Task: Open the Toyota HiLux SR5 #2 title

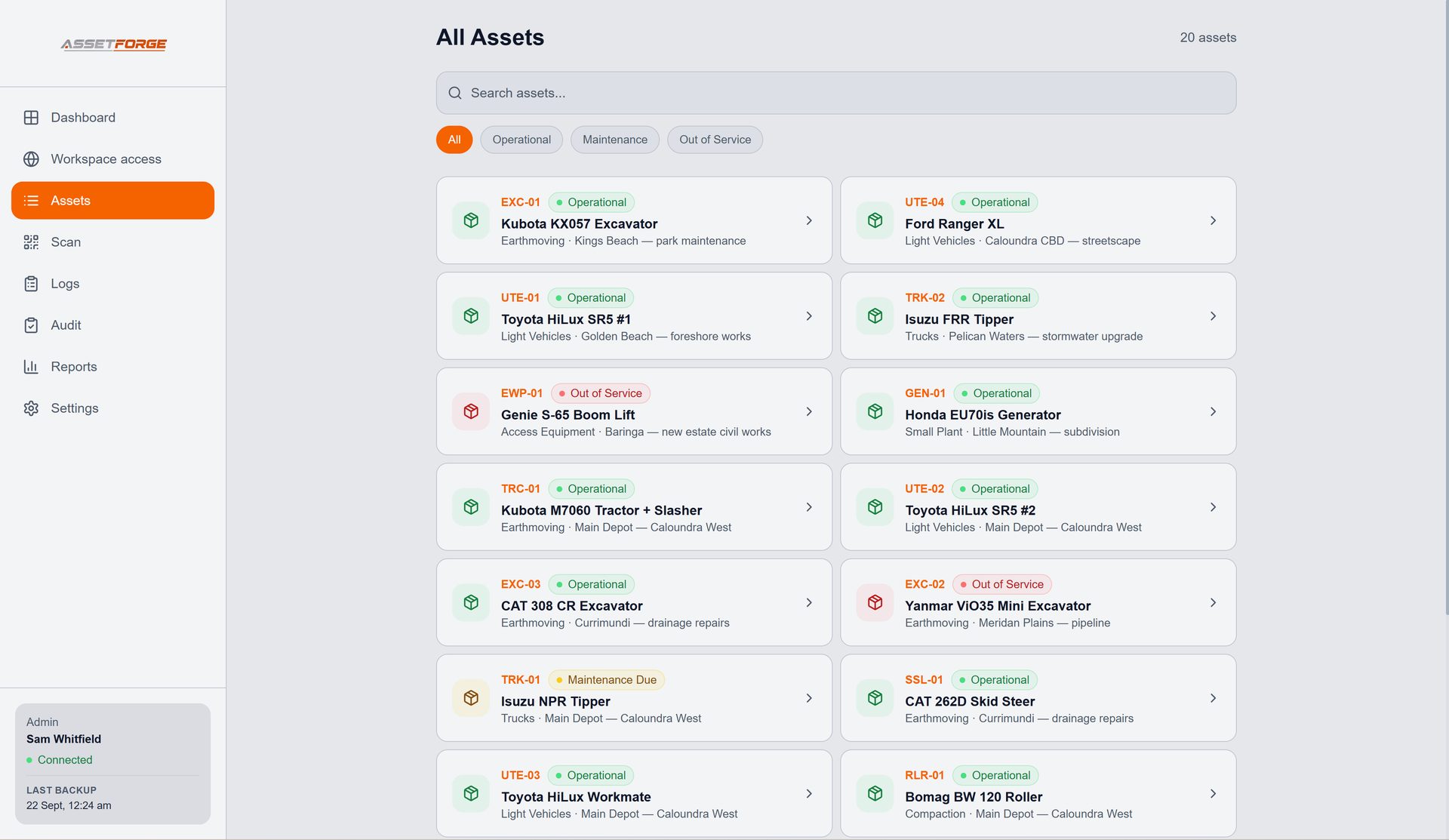Action: [x=970, y=511]
